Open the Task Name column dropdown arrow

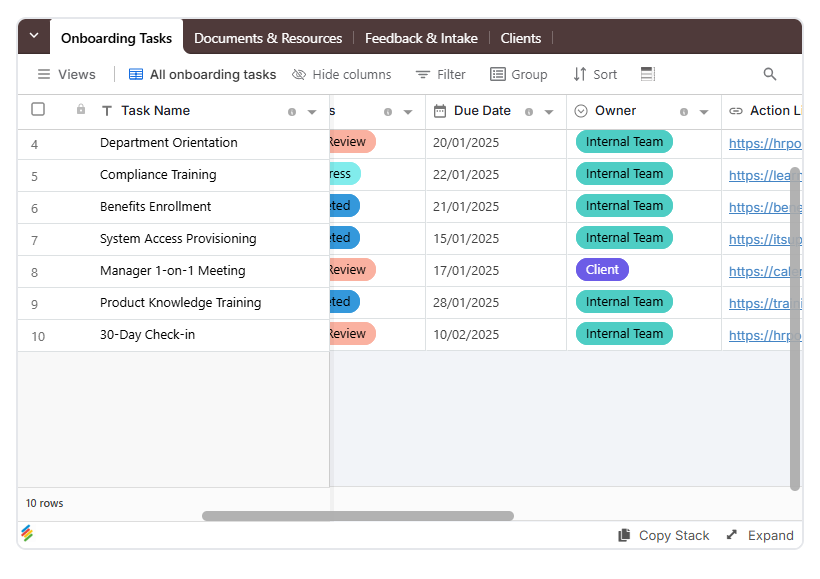coord(312,112)
